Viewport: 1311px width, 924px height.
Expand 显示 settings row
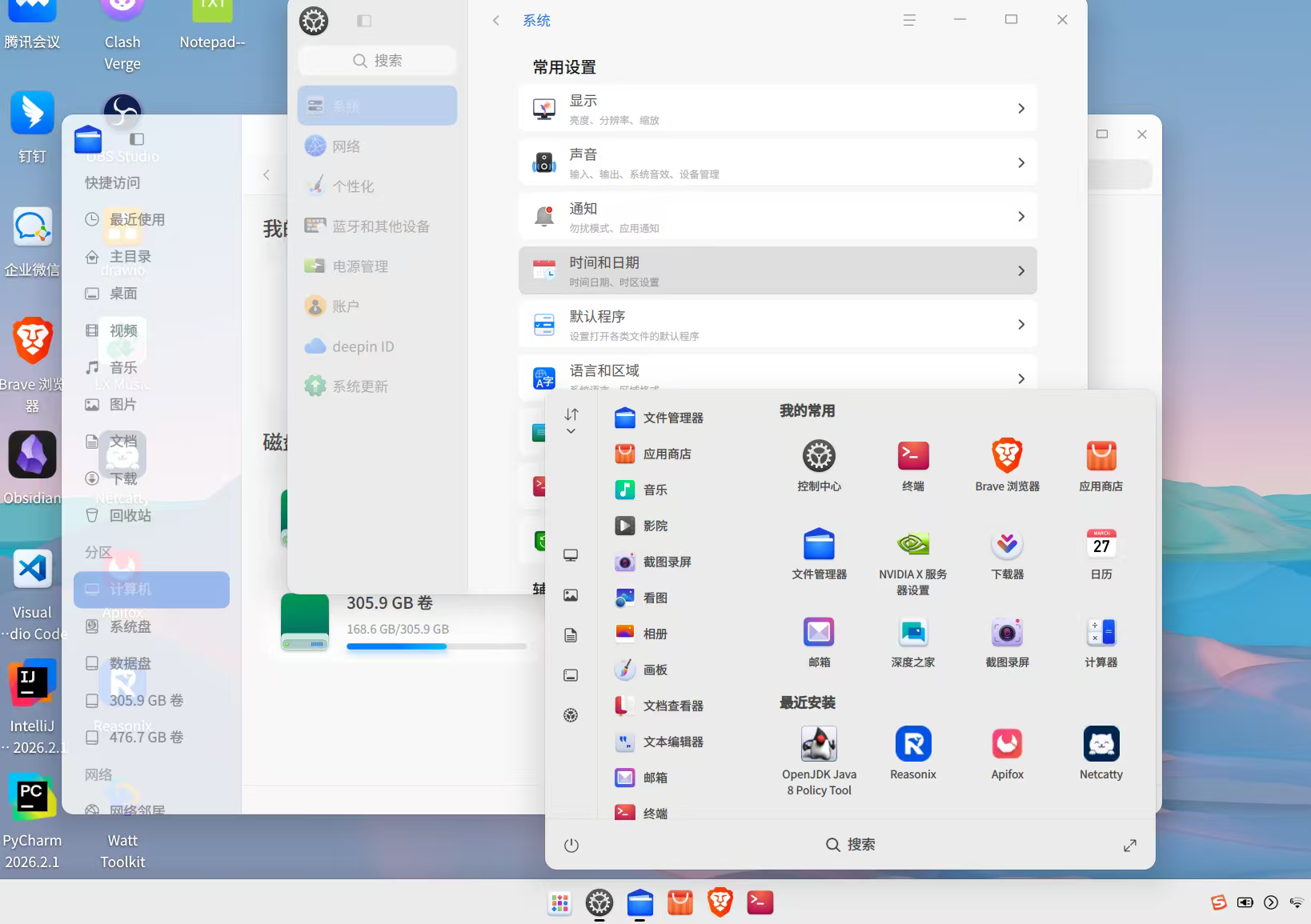click(778, 109)
